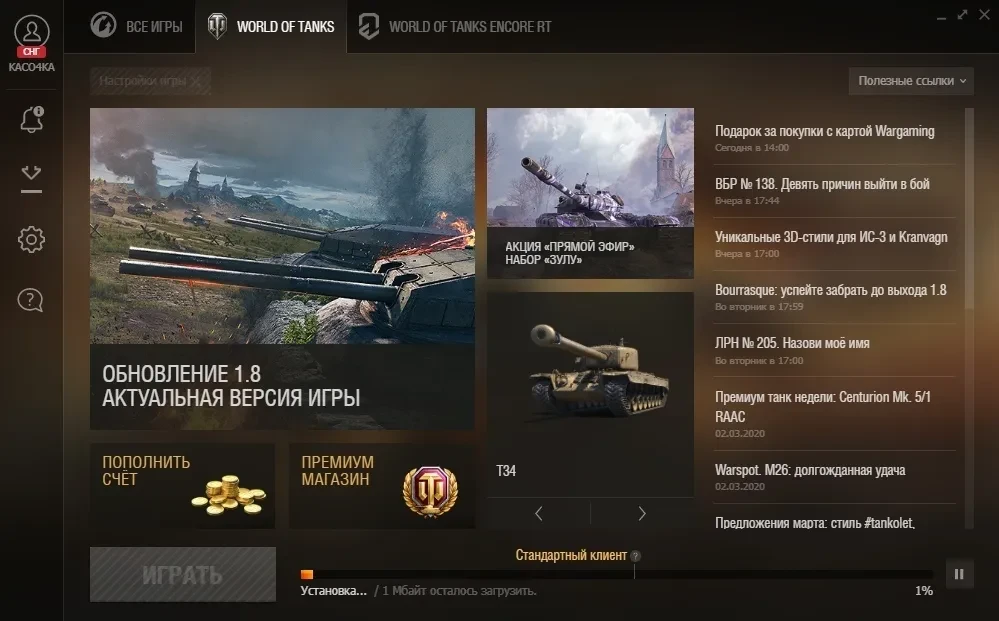
Task: Click the news list scrollbar
Action: click(x=969, y=318)
